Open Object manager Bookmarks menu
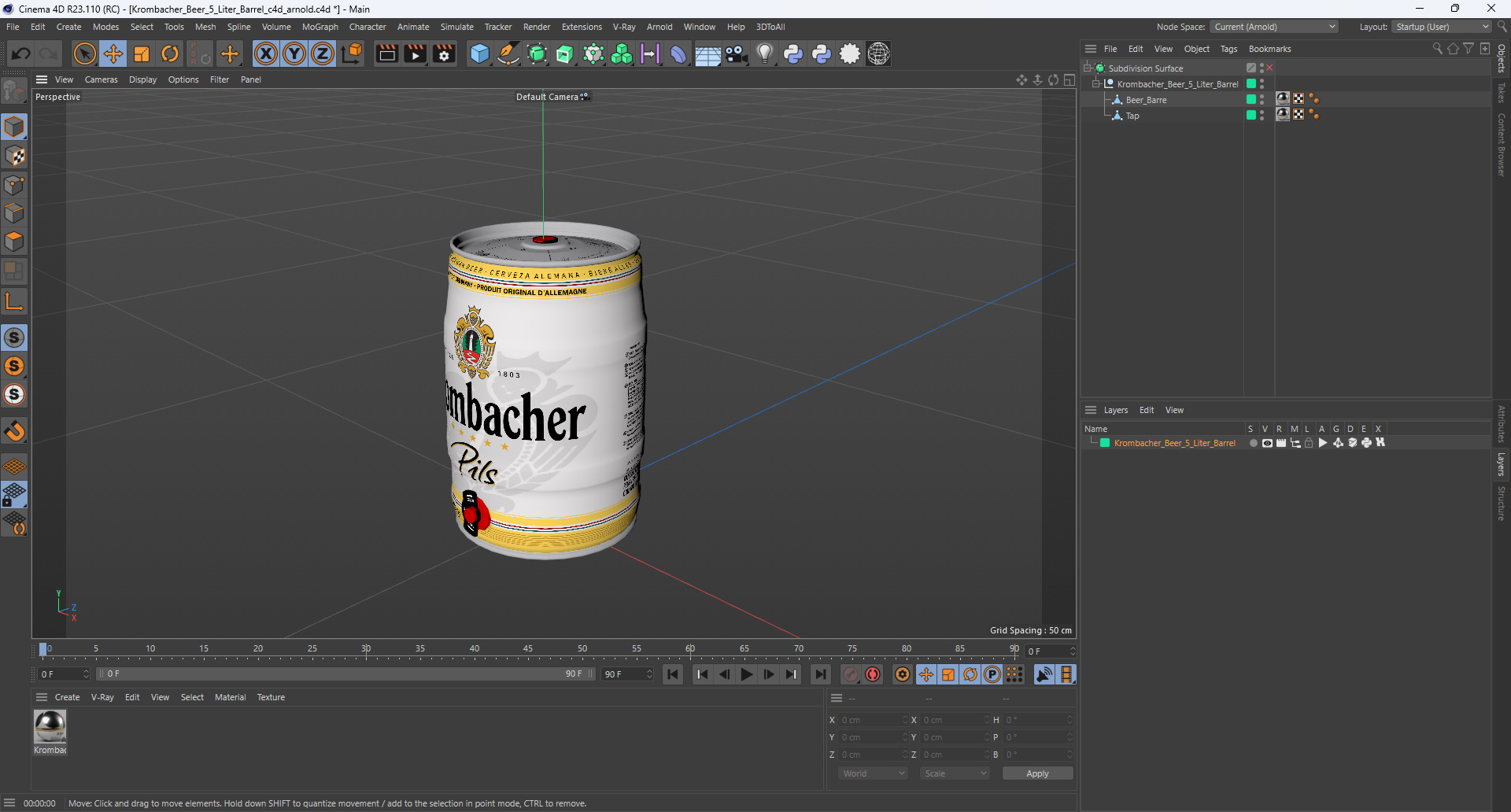The height and width of the screenshot is (812, 1511). point(1269,49)
